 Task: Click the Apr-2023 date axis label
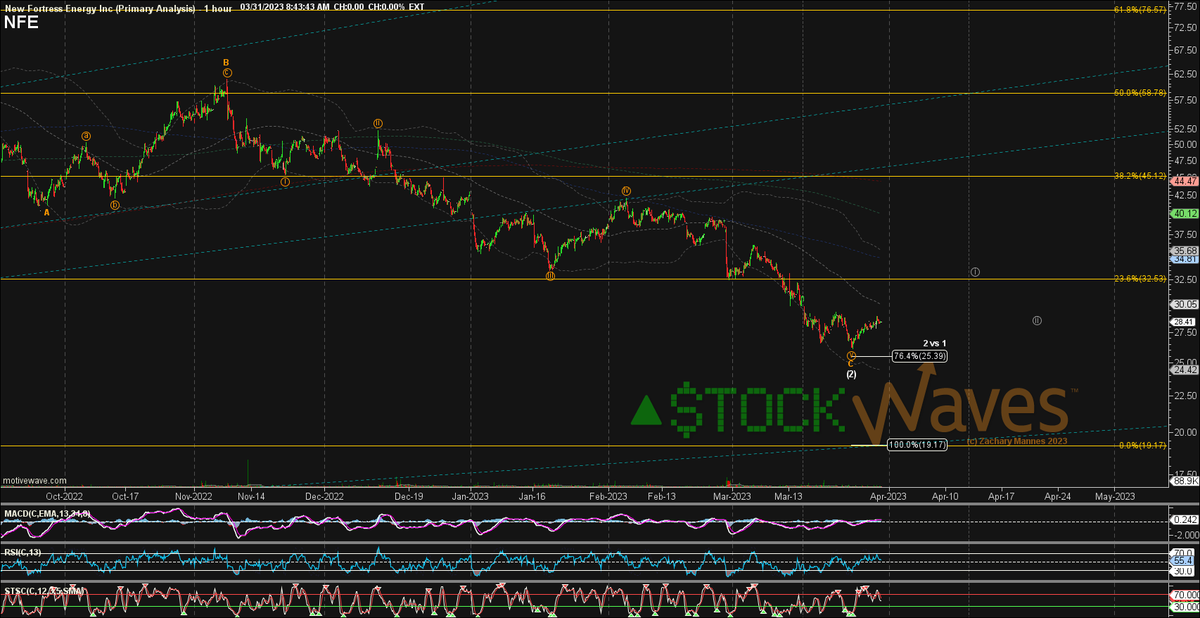click(x=887, y=495)
